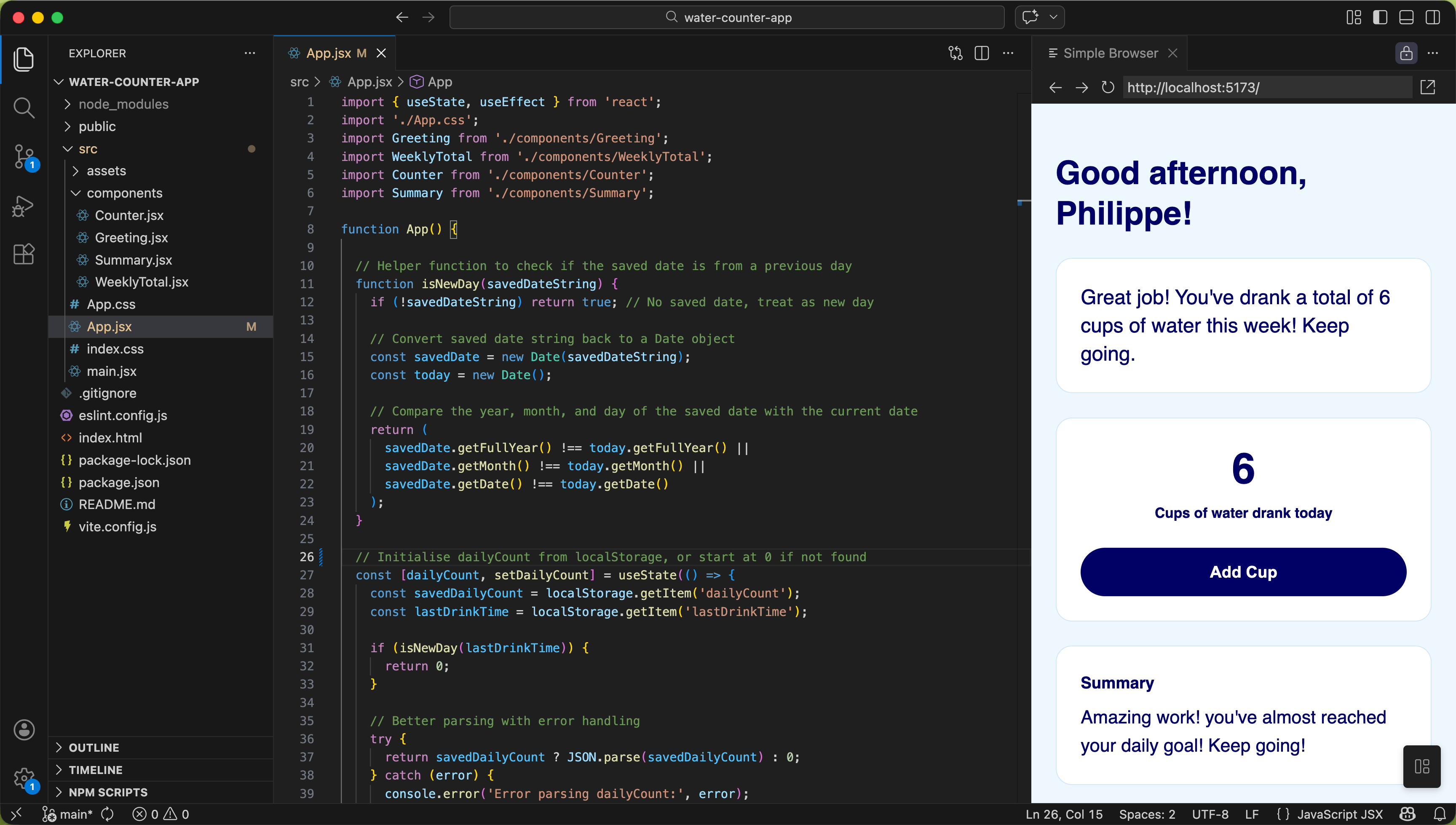The image size is (1456, 825).
Task: Click the Add Cup button
Action: (x=1242, y=572)
